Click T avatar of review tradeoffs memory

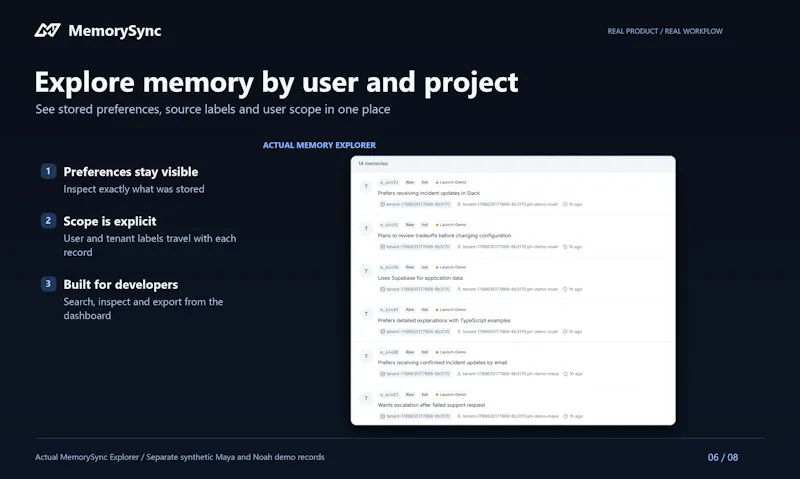[x=366, y=229]
